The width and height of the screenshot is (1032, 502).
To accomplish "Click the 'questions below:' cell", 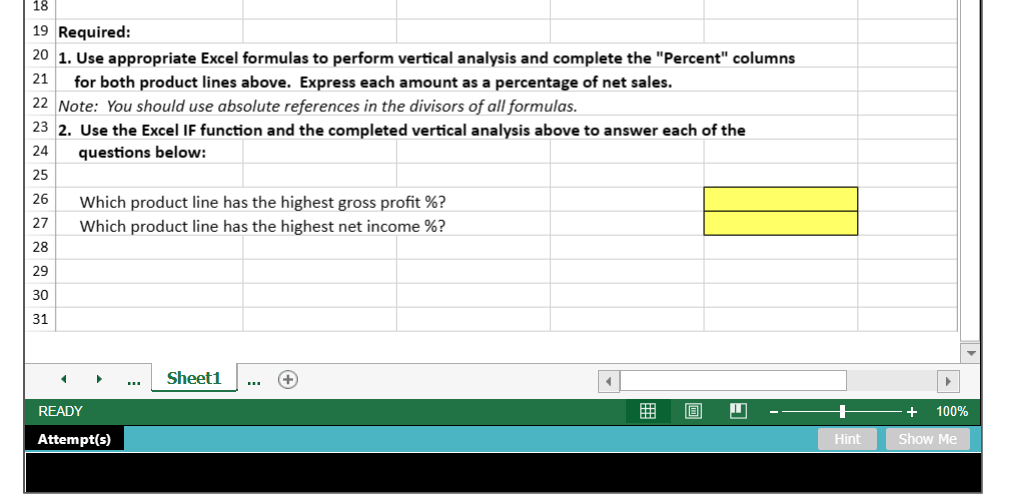I will [142, 153].
